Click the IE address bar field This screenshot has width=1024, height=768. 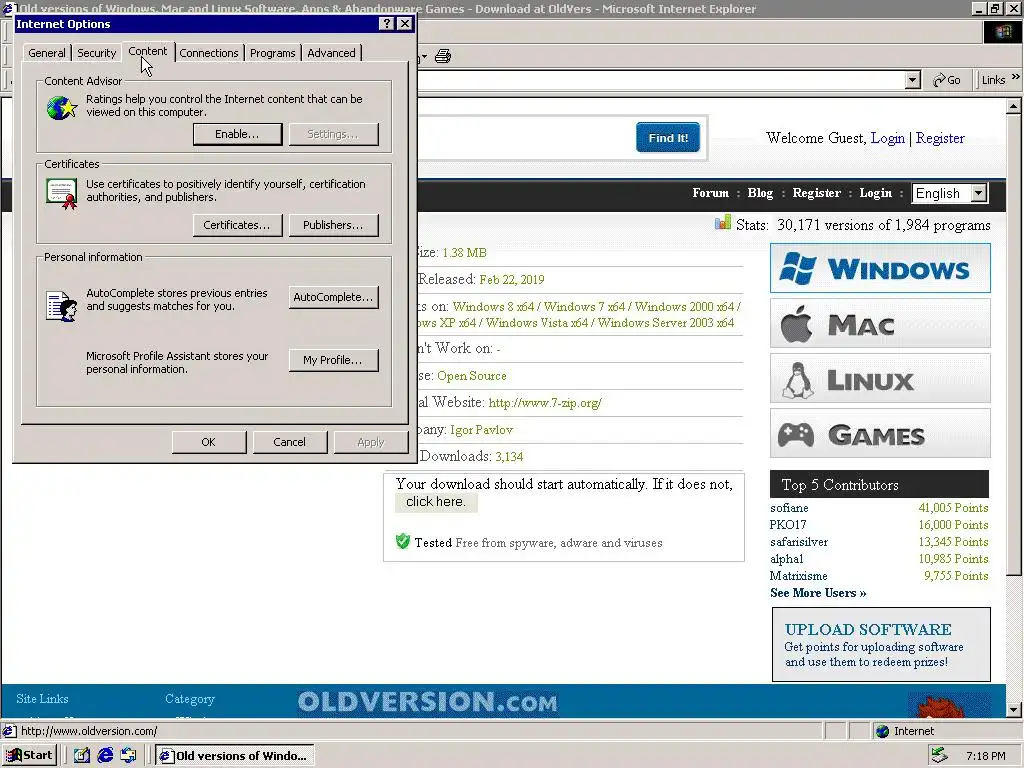point(660,80)
